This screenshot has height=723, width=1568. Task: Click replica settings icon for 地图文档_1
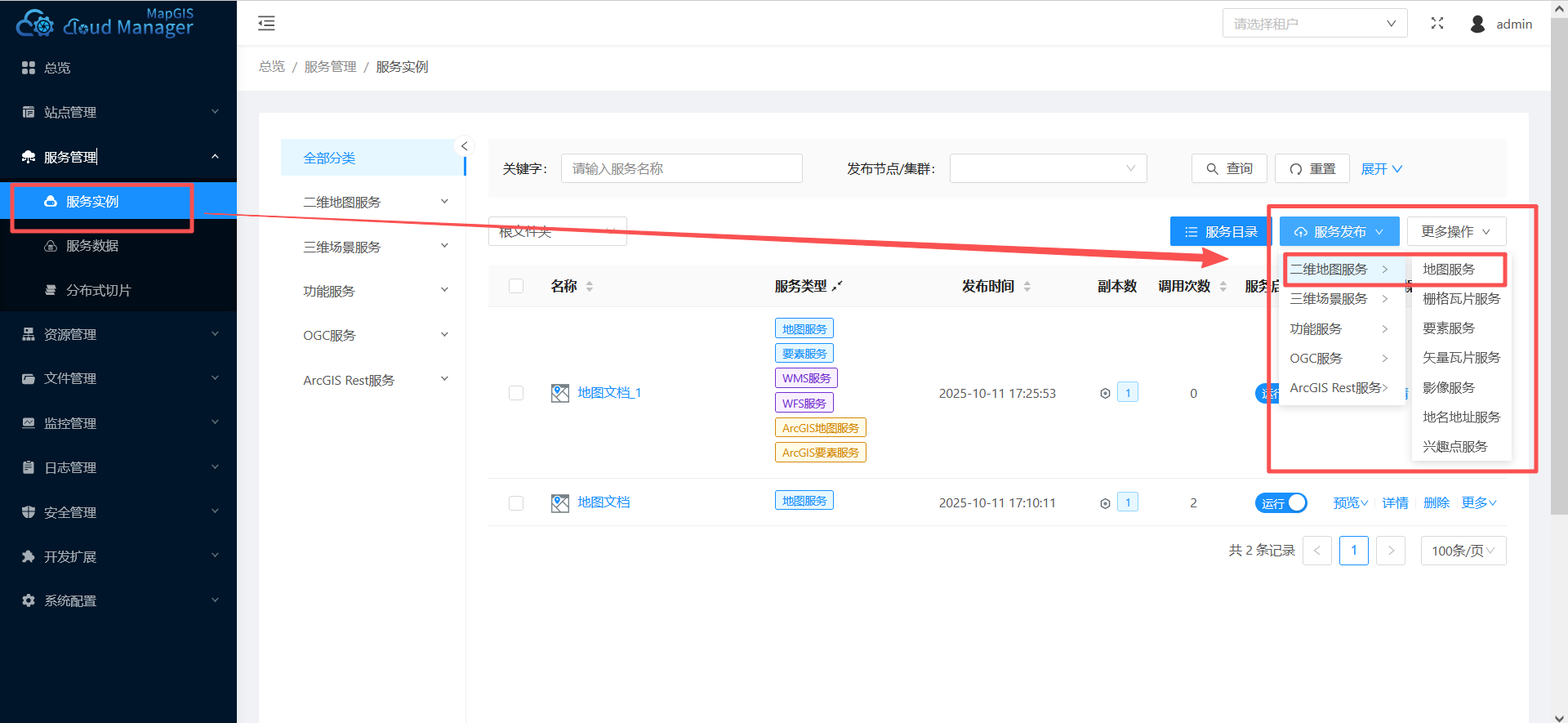[x=1105, y=393]
